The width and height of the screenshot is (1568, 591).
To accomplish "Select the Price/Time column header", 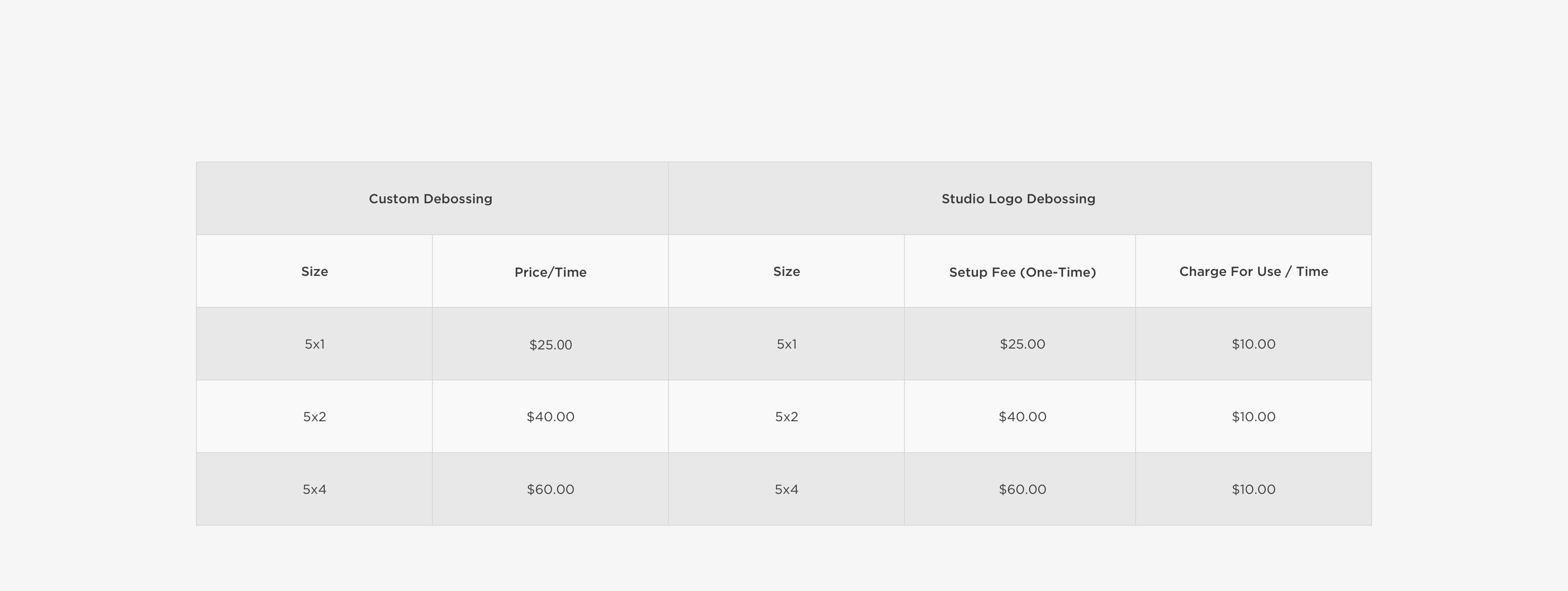I will click(x=550, y=271).
